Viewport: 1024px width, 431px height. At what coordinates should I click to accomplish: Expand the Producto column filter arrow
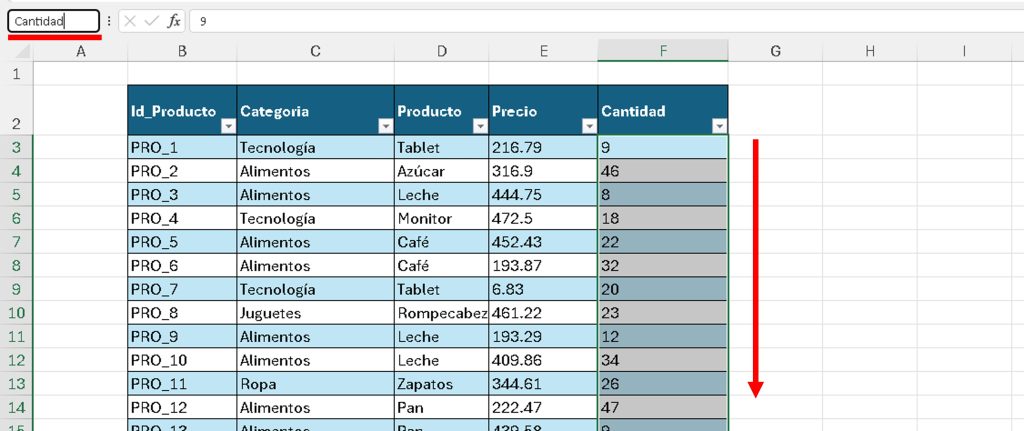[479, 126]
